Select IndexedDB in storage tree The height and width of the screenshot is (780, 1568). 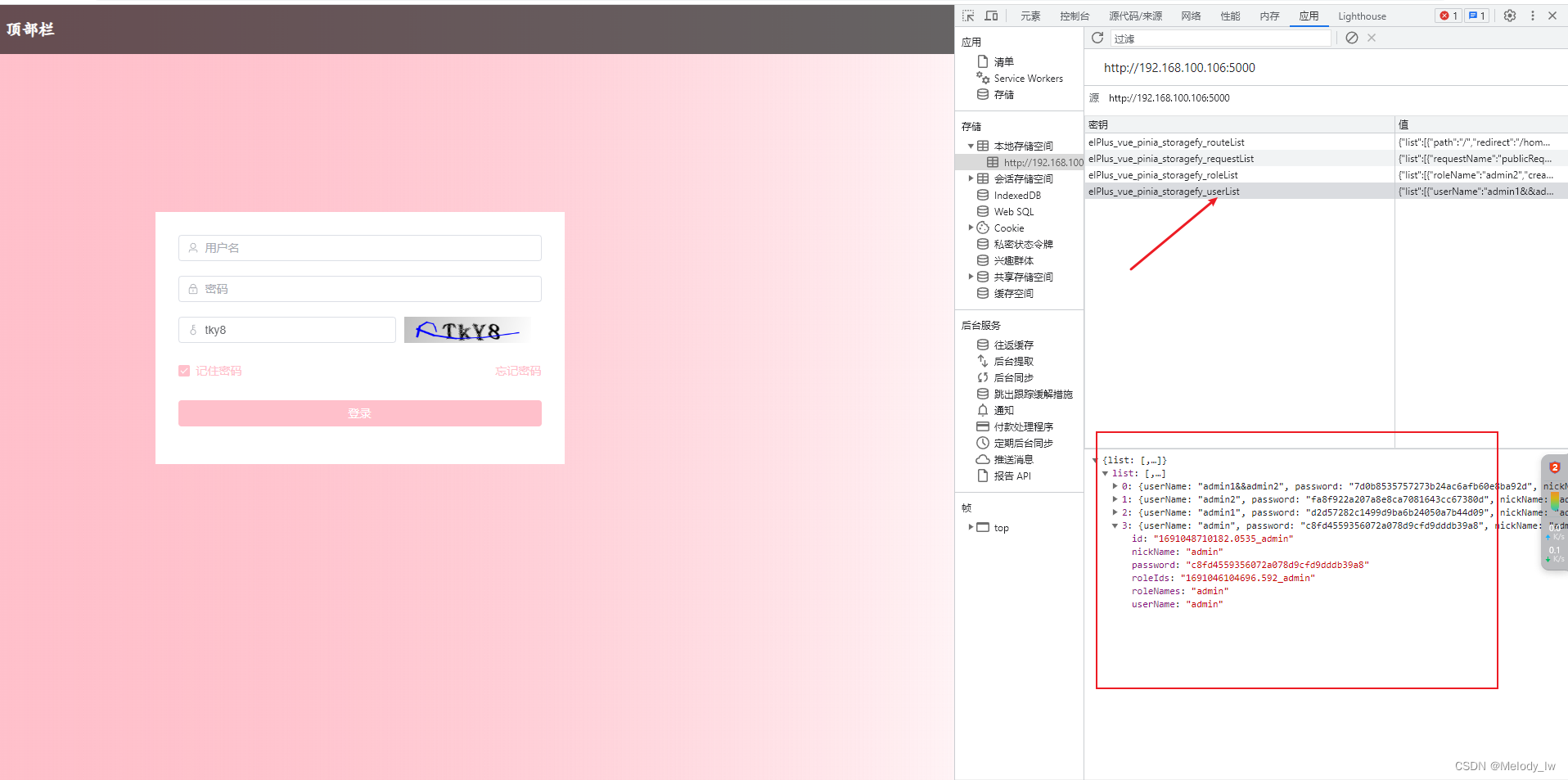(1017, 195)
